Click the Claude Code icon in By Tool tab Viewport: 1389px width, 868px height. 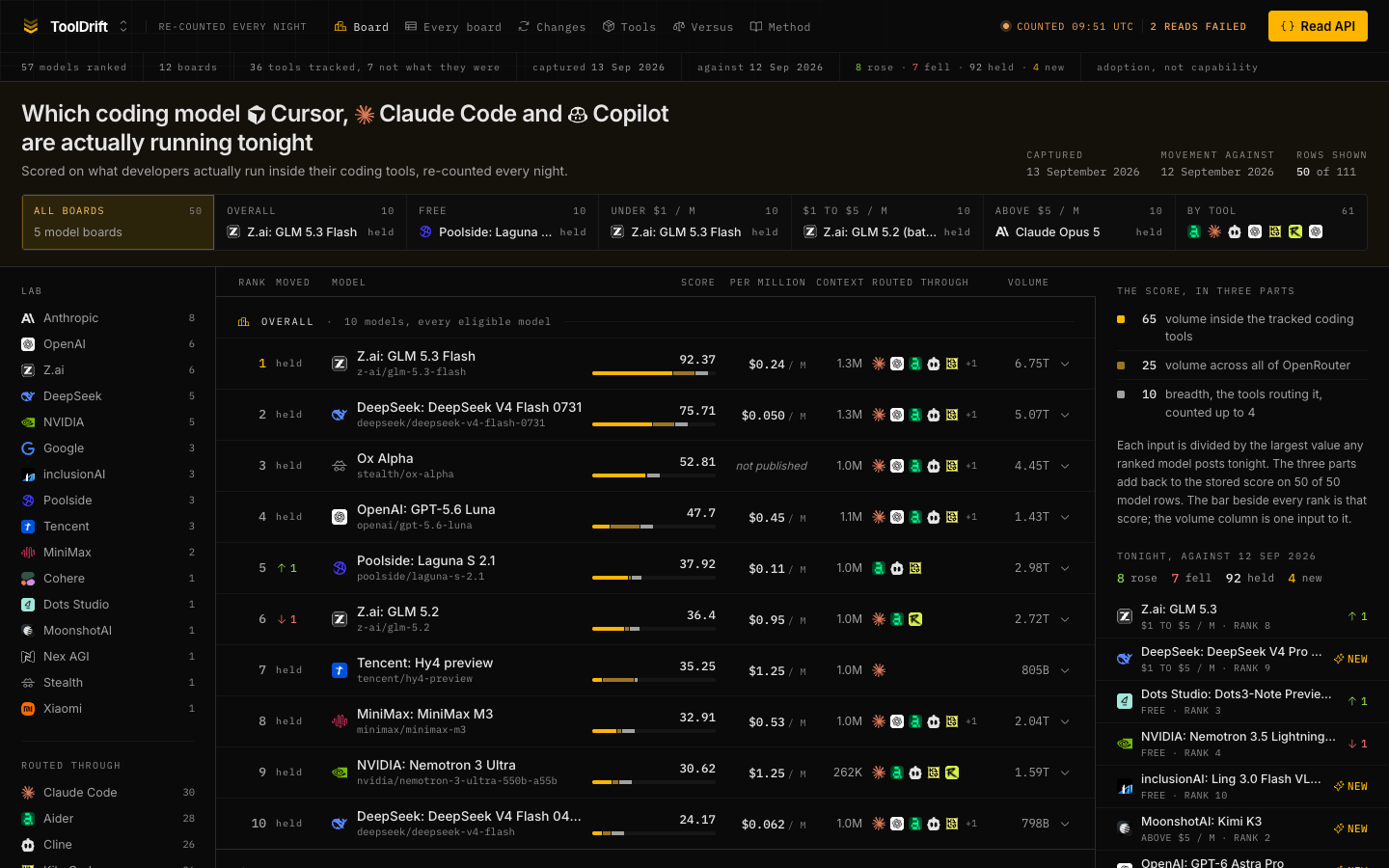[1214, 231]
